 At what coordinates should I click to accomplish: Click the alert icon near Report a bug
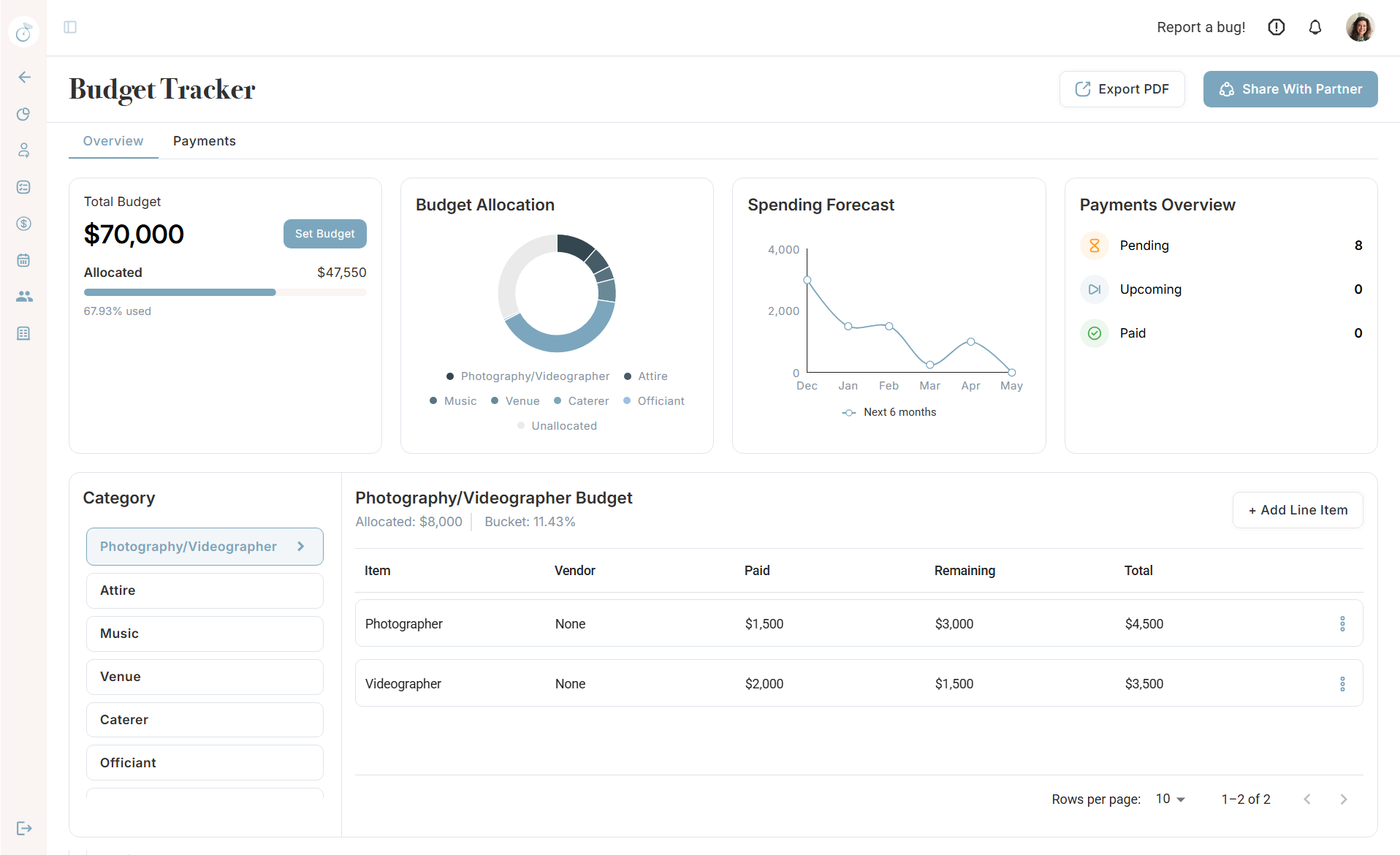click(x=1276, y=27)
